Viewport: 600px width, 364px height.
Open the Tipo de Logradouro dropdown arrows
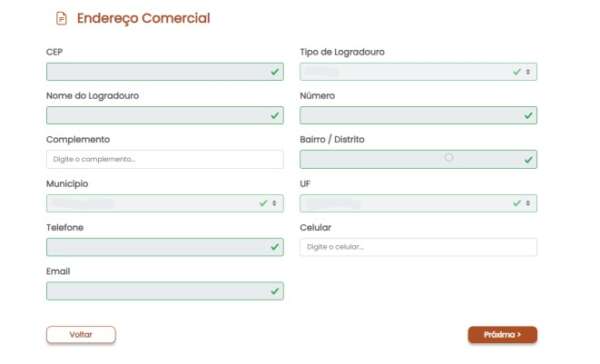pos(528,72)
